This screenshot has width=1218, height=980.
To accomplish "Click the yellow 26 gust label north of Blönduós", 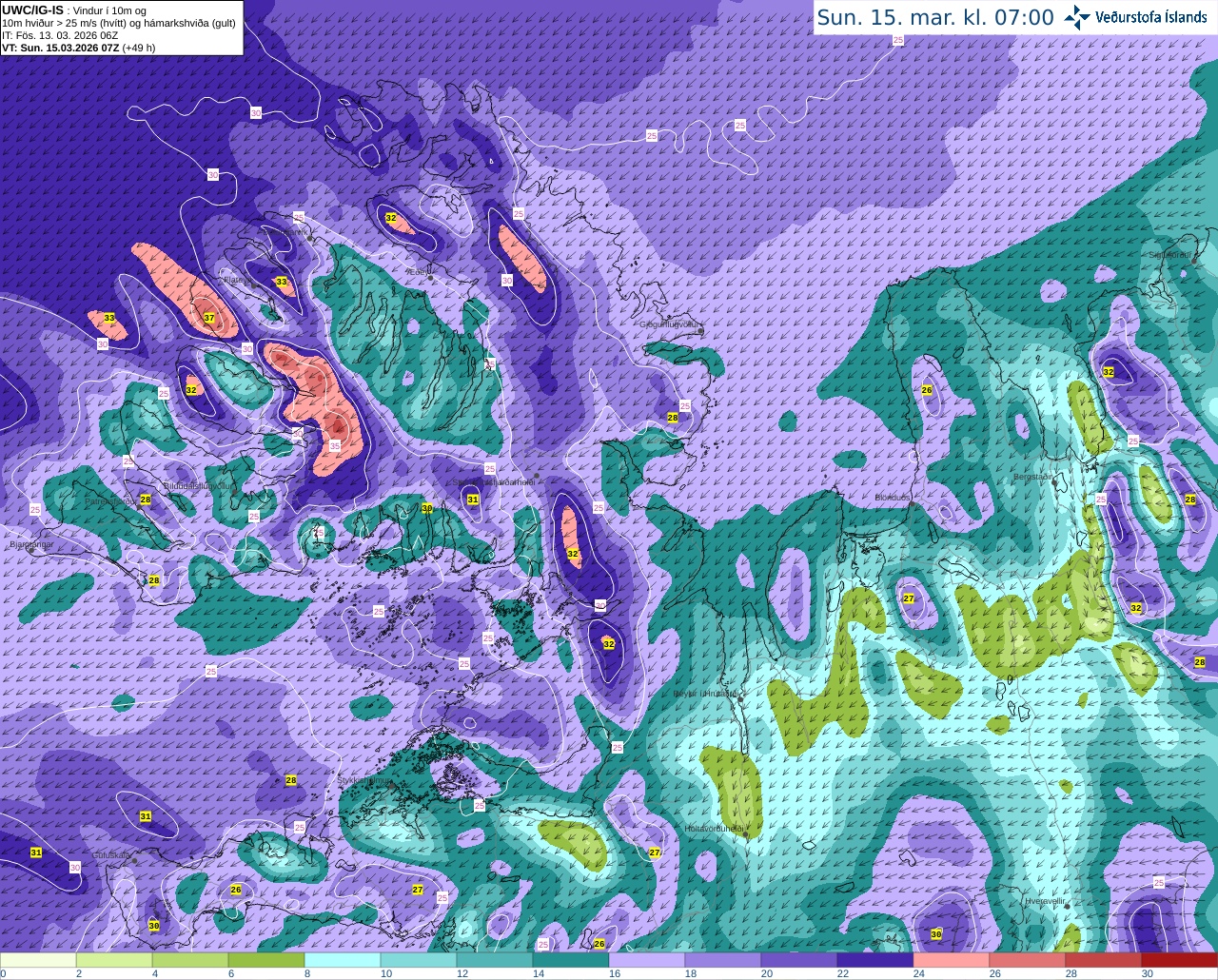I will 927,390.
